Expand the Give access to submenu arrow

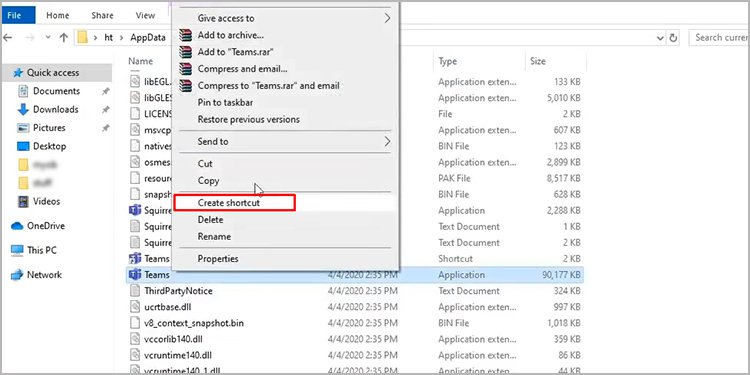(387, 18)
